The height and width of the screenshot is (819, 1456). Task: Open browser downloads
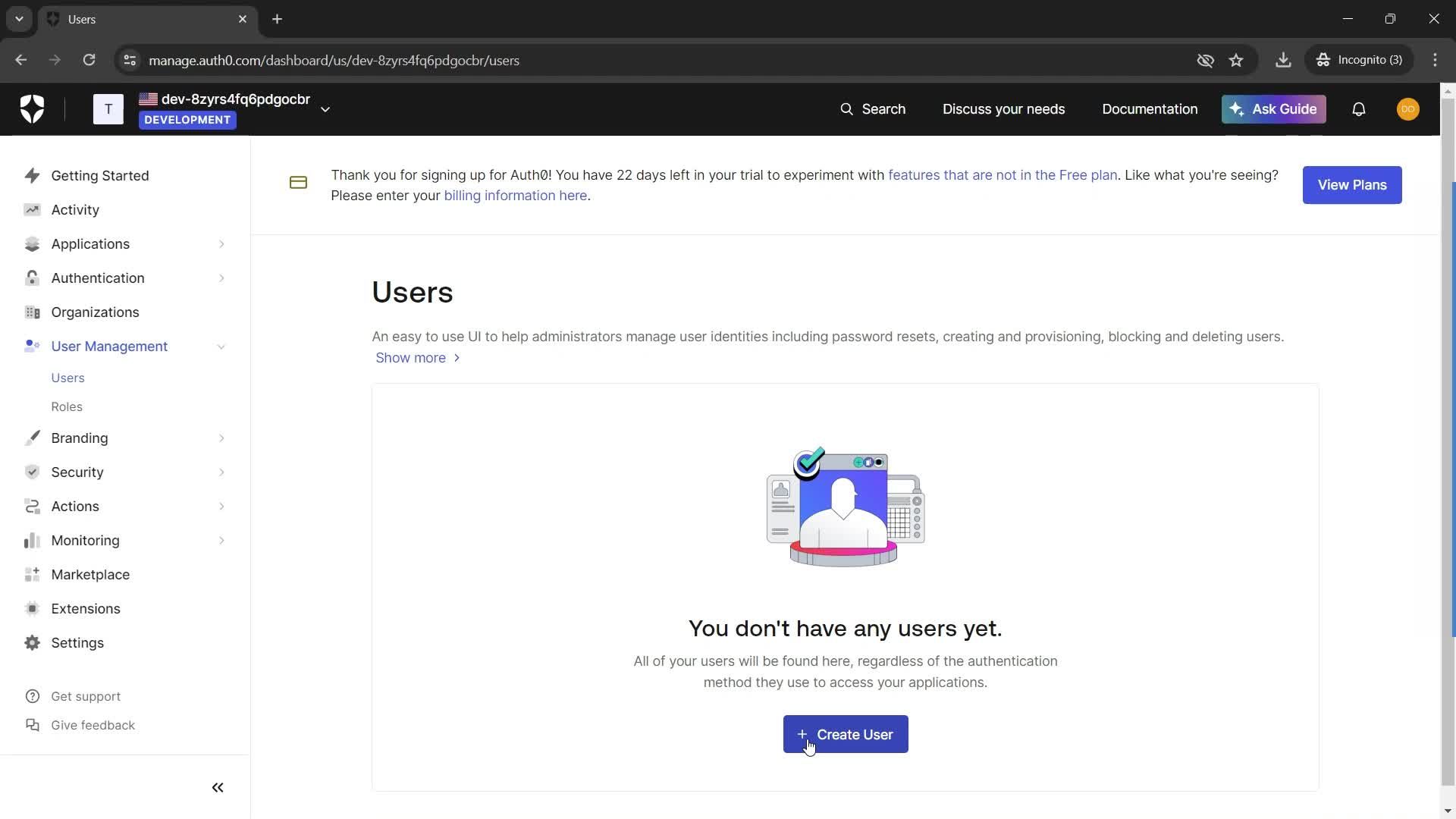1283,60
